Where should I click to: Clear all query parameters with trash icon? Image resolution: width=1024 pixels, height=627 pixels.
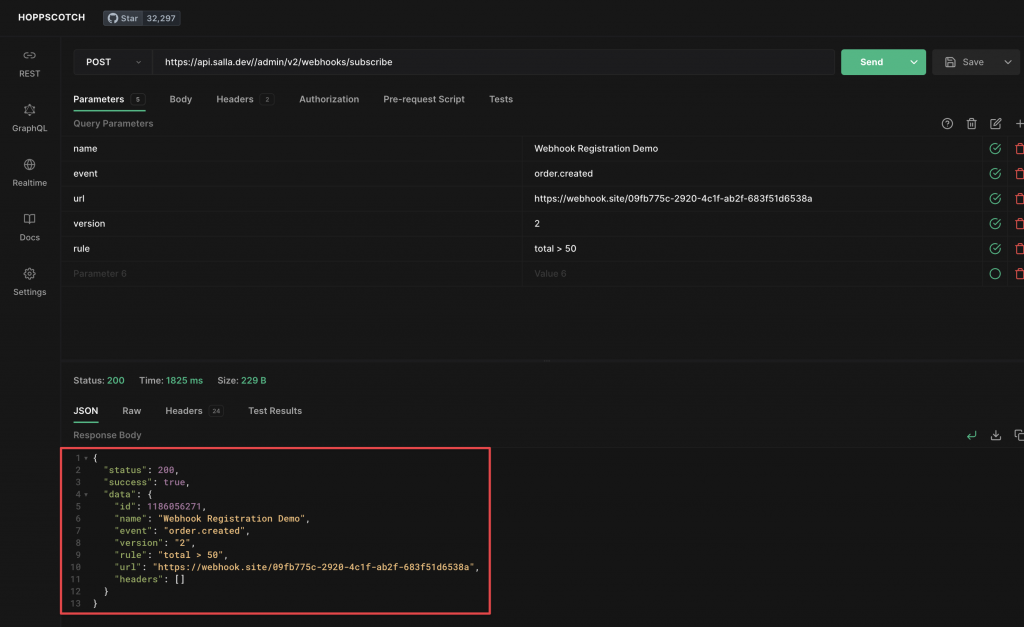pyautogui.click(x=971, y=123)
